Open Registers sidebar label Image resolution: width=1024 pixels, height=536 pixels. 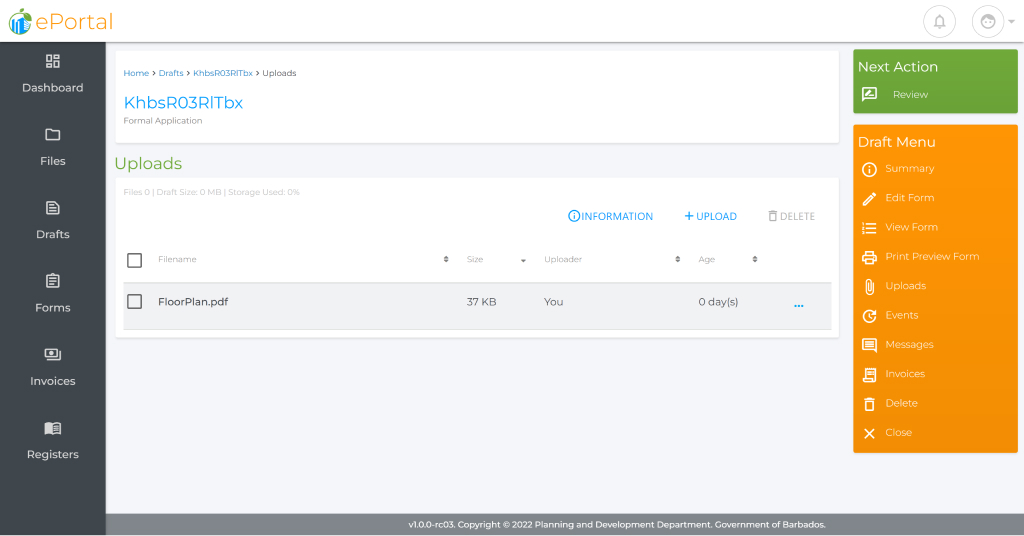click(53, 454)
